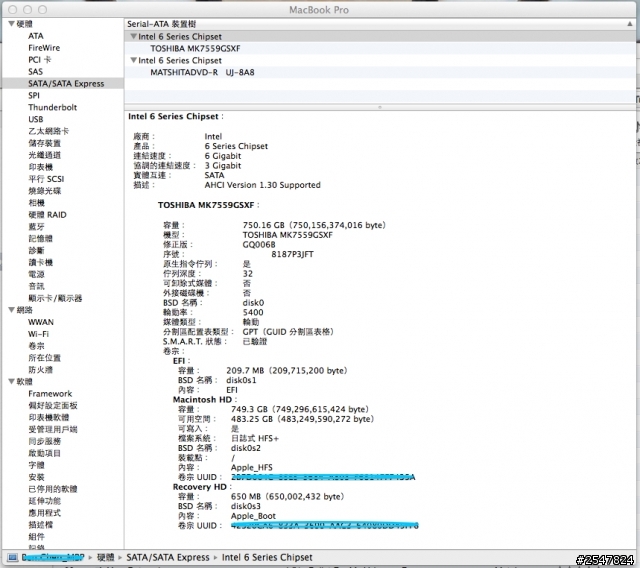Open the SPI sidebar item

coord(34,95)
